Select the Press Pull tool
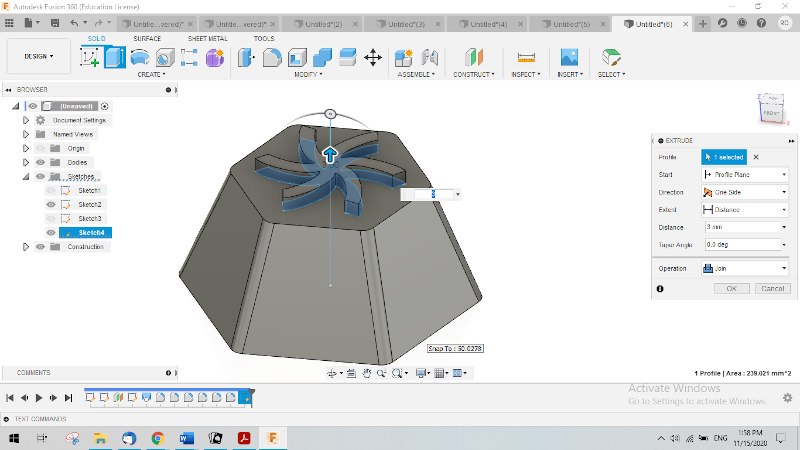Image resolution: width=800 pixels, height=450 pixels. coord(246,58)
